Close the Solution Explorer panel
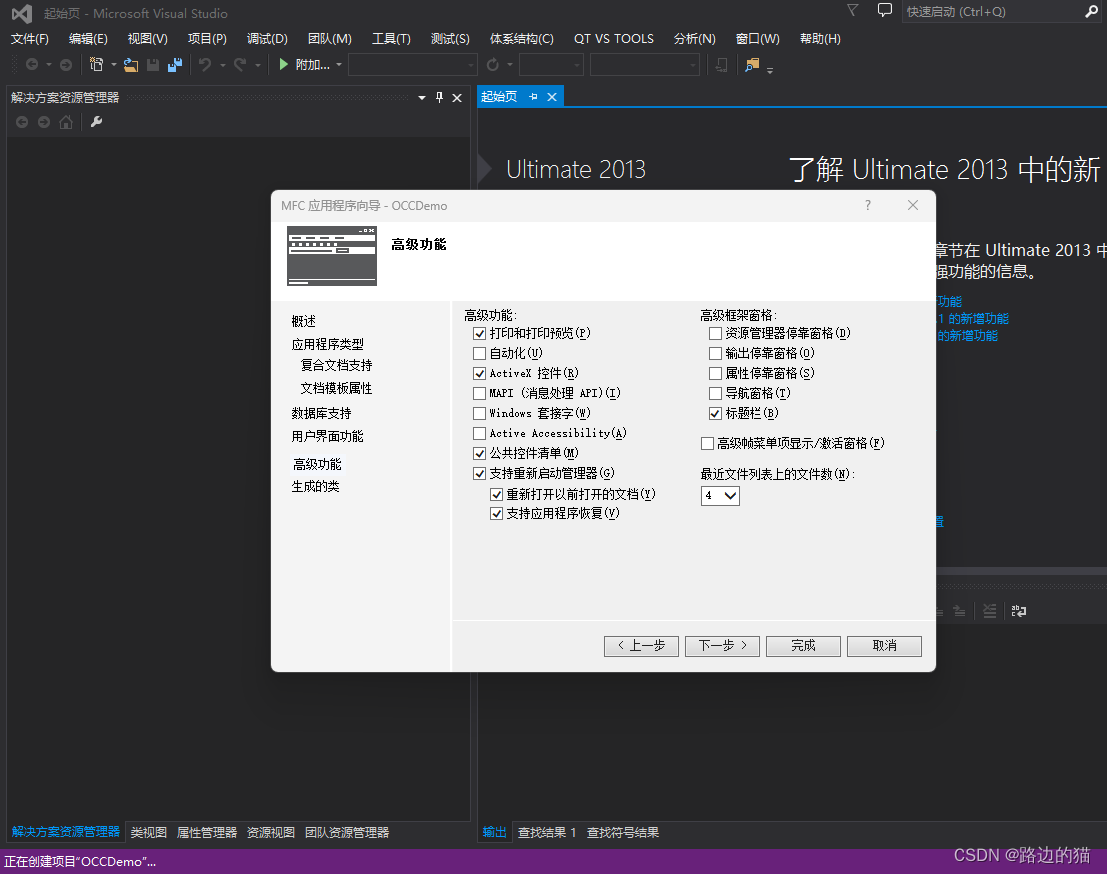Image resolution: width=1107 pixels, height=874 pixels. [x=457, y=97]
